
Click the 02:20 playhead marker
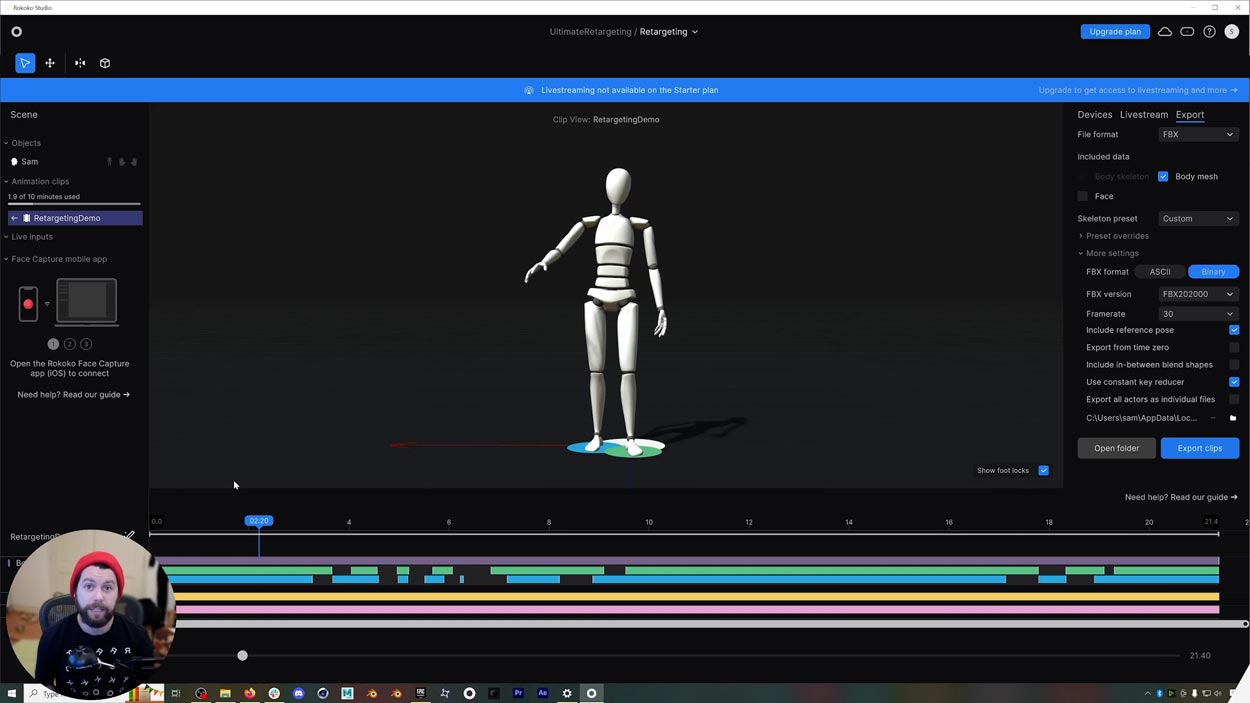click(x=259, y=521)
